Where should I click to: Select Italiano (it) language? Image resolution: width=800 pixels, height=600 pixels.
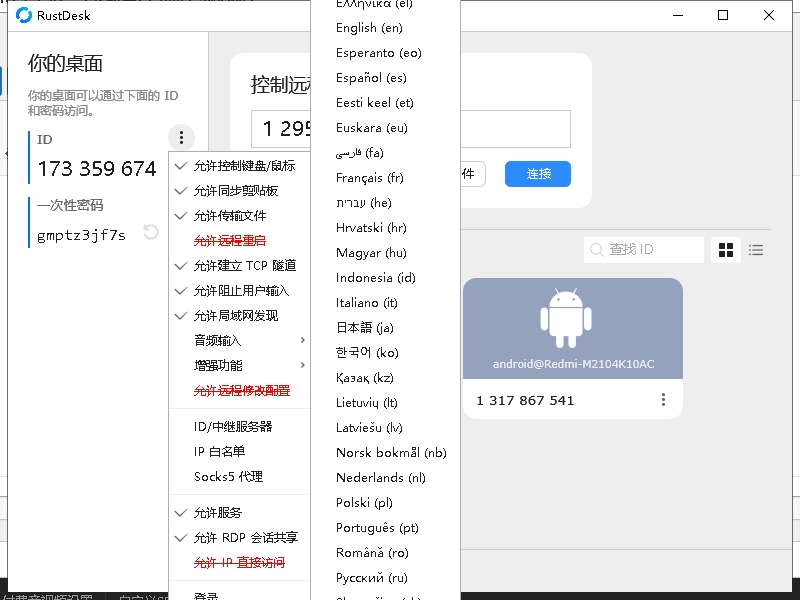(386, 303)
